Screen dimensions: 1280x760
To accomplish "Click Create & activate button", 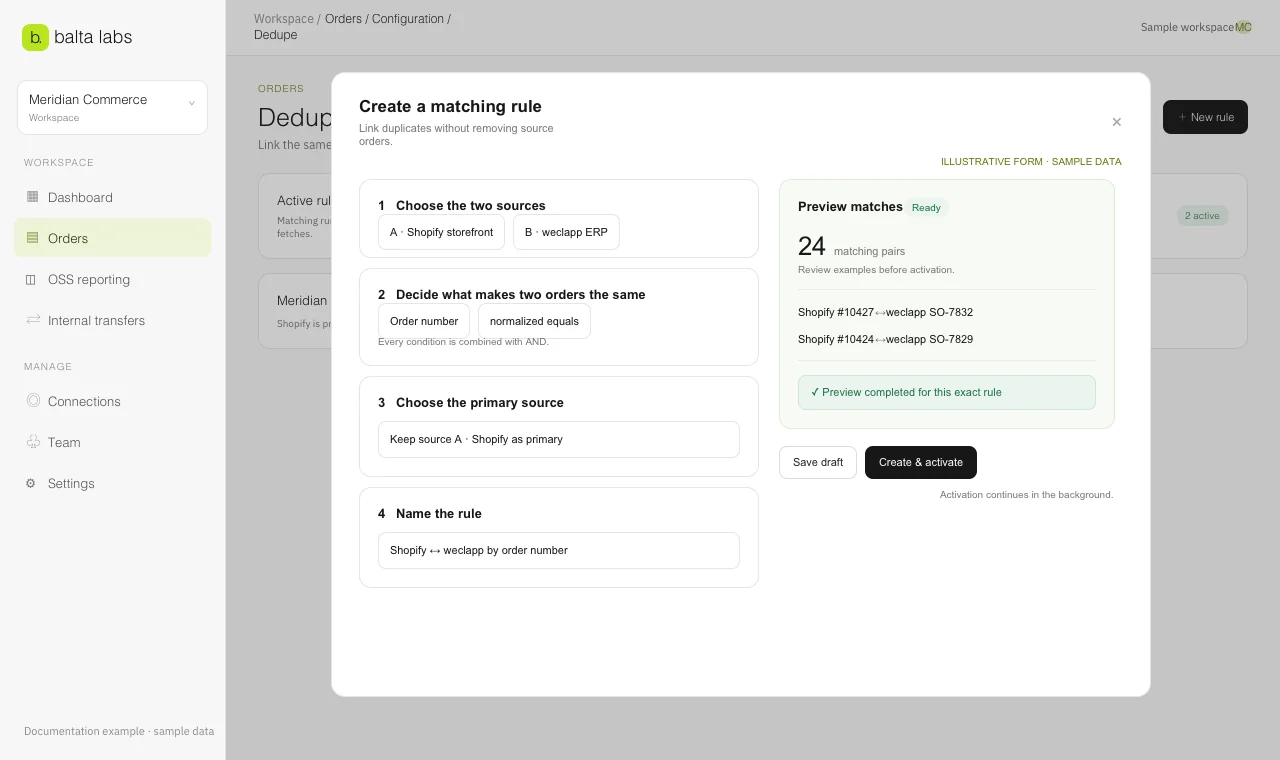I will 921,462.
